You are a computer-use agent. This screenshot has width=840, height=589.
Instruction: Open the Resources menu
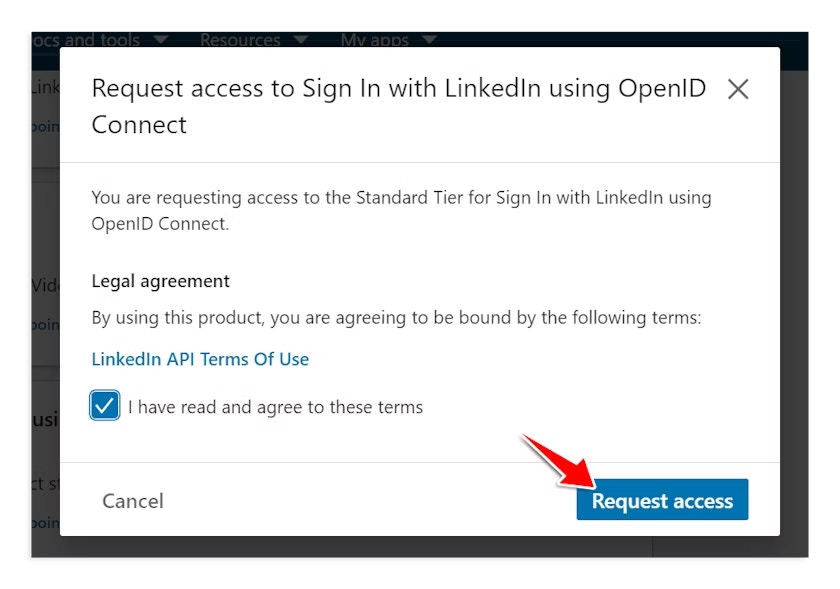pos(240,40)
